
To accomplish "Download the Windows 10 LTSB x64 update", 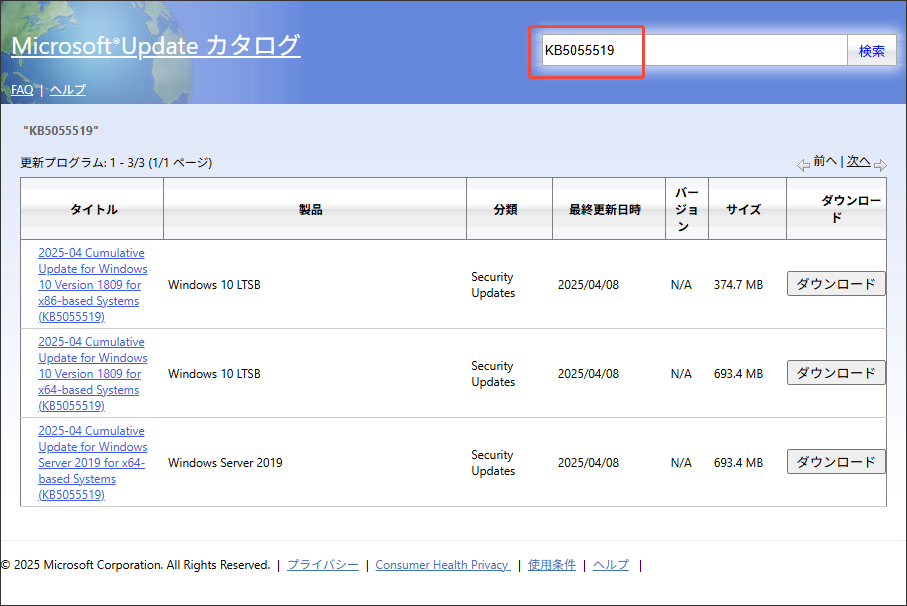I will [836, 373].
